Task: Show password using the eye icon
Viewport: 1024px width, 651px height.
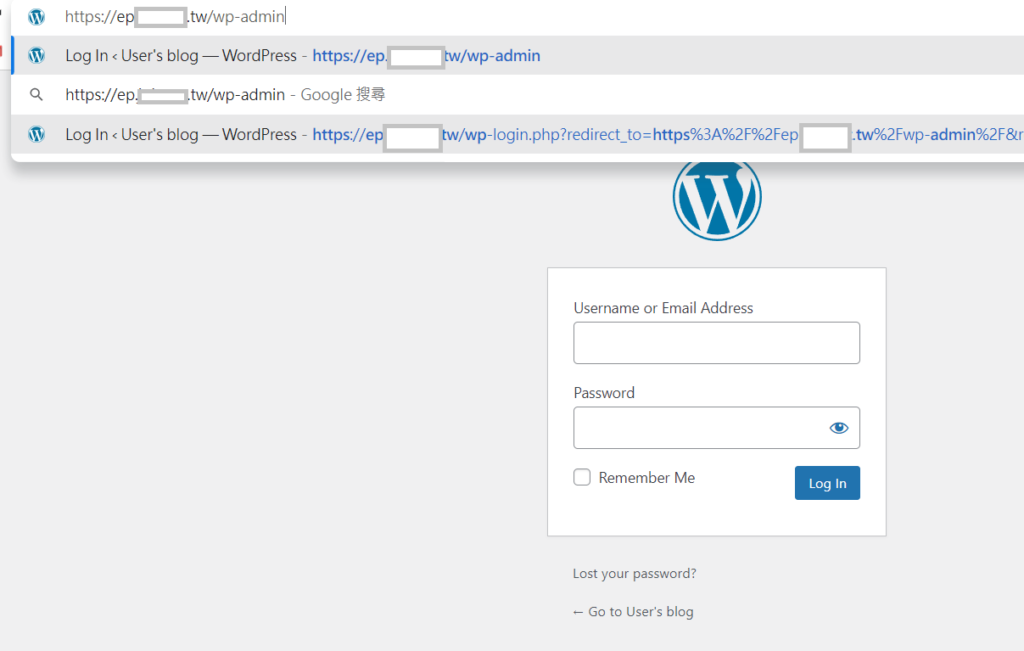Action: coord(838,428)
